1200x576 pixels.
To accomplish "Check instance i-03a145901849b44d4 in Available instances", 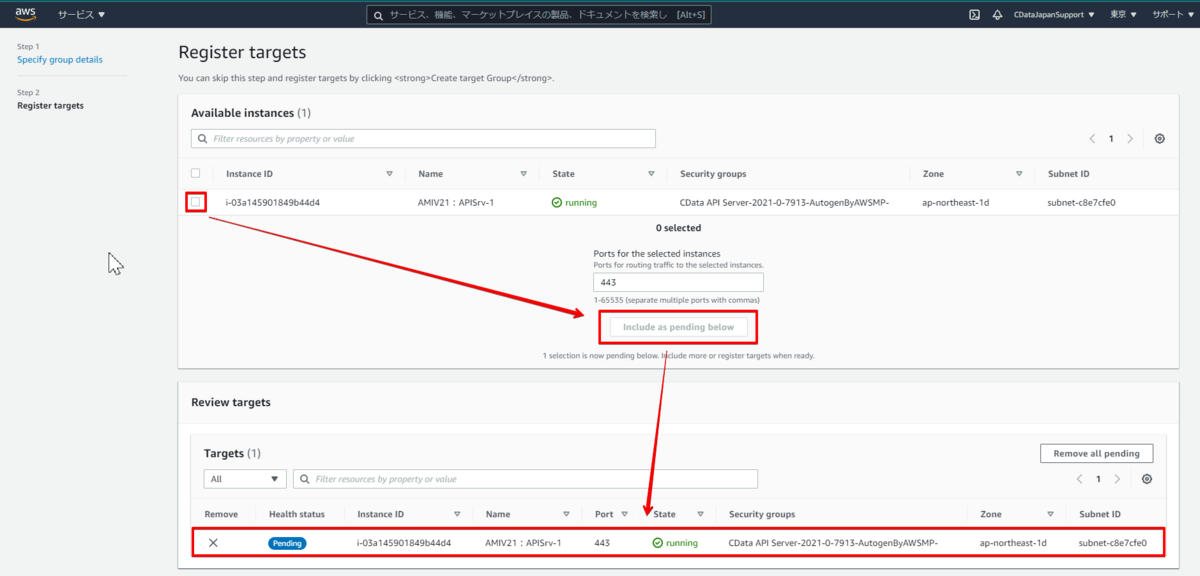I will [196, 202].
